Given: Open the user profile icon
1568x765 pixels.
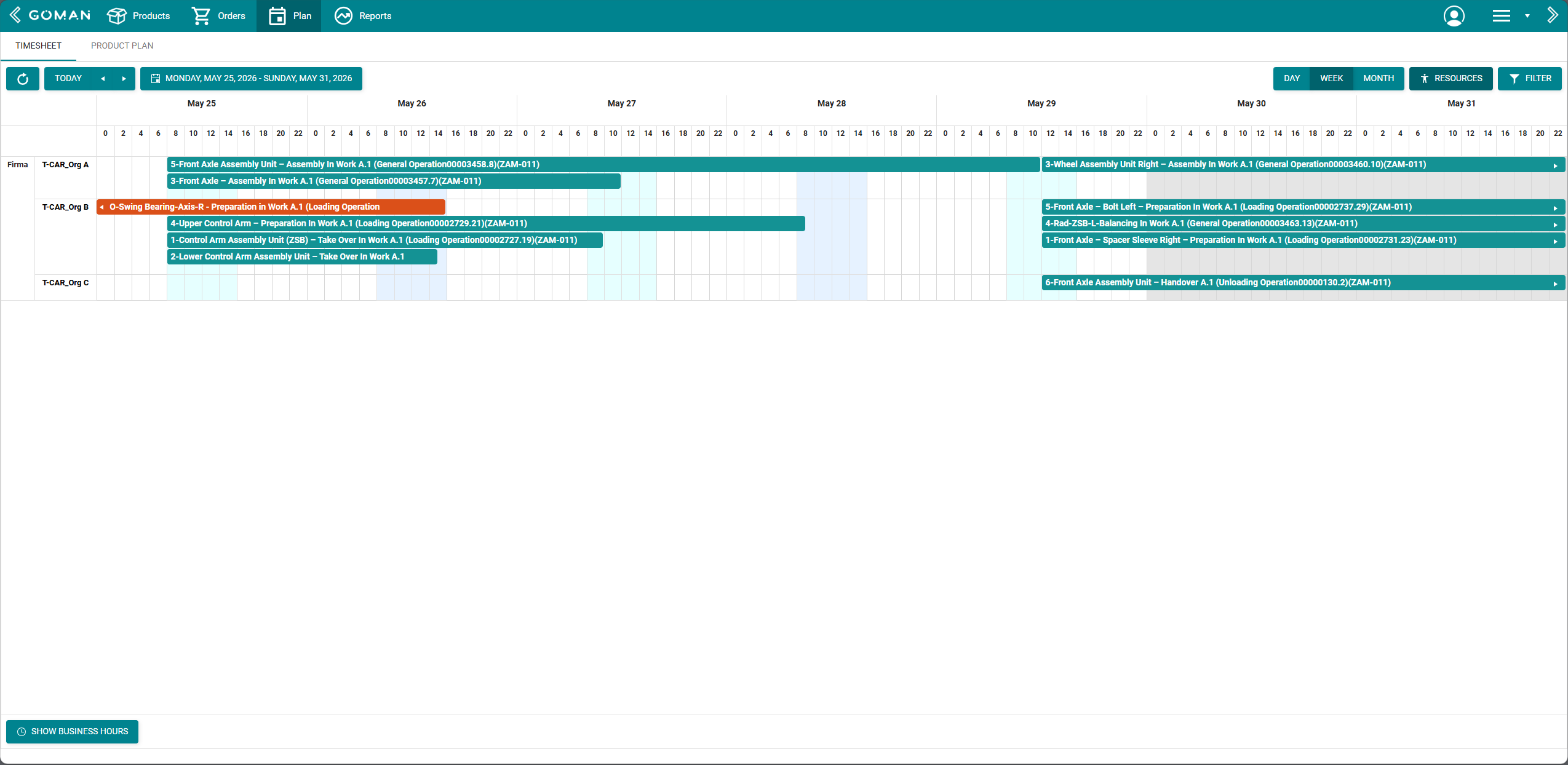Looking at the screenshot, I should pyautogui.click(x=1454, y=16).
